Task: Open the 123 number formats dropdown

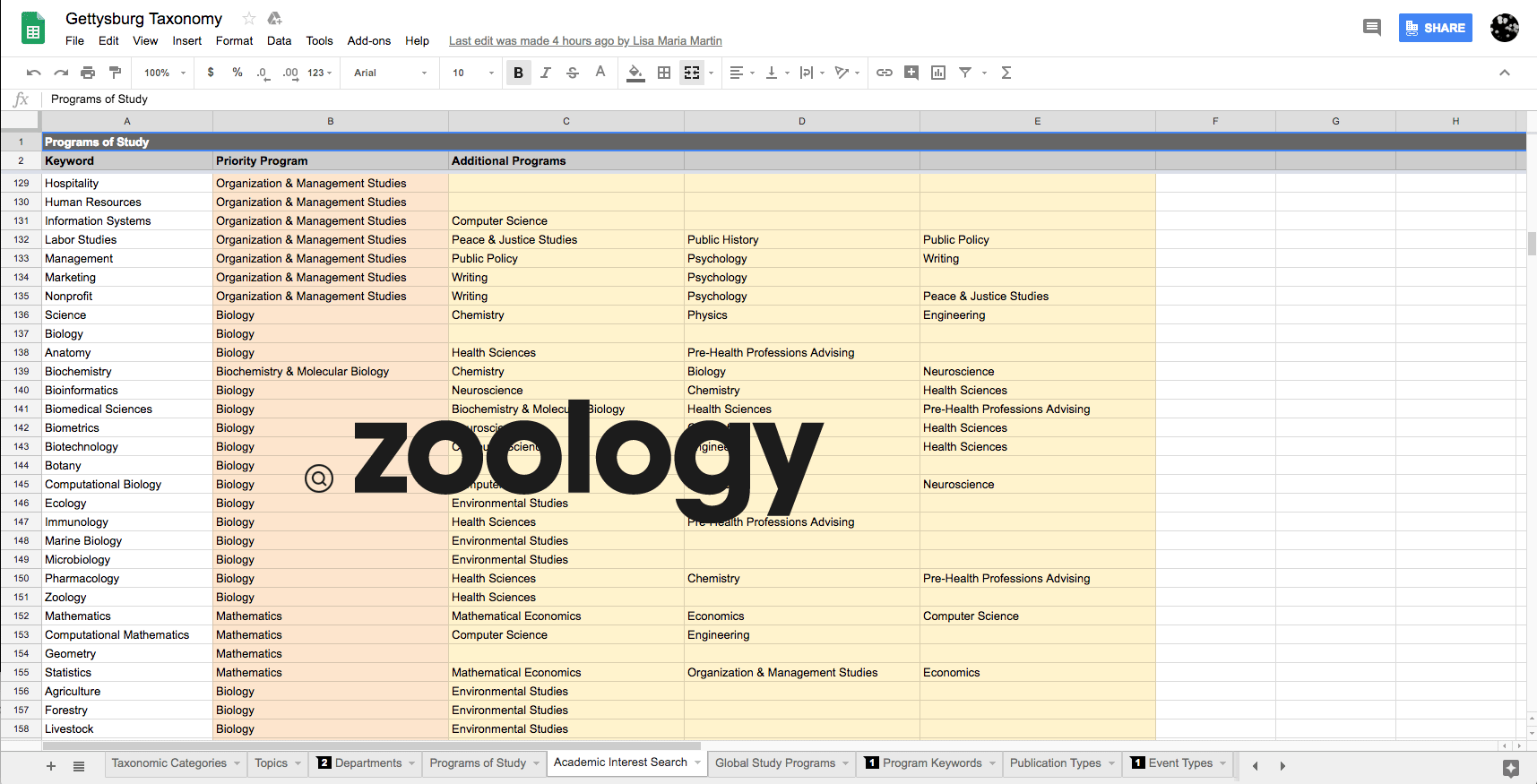Action: click(x=320, y=73)
